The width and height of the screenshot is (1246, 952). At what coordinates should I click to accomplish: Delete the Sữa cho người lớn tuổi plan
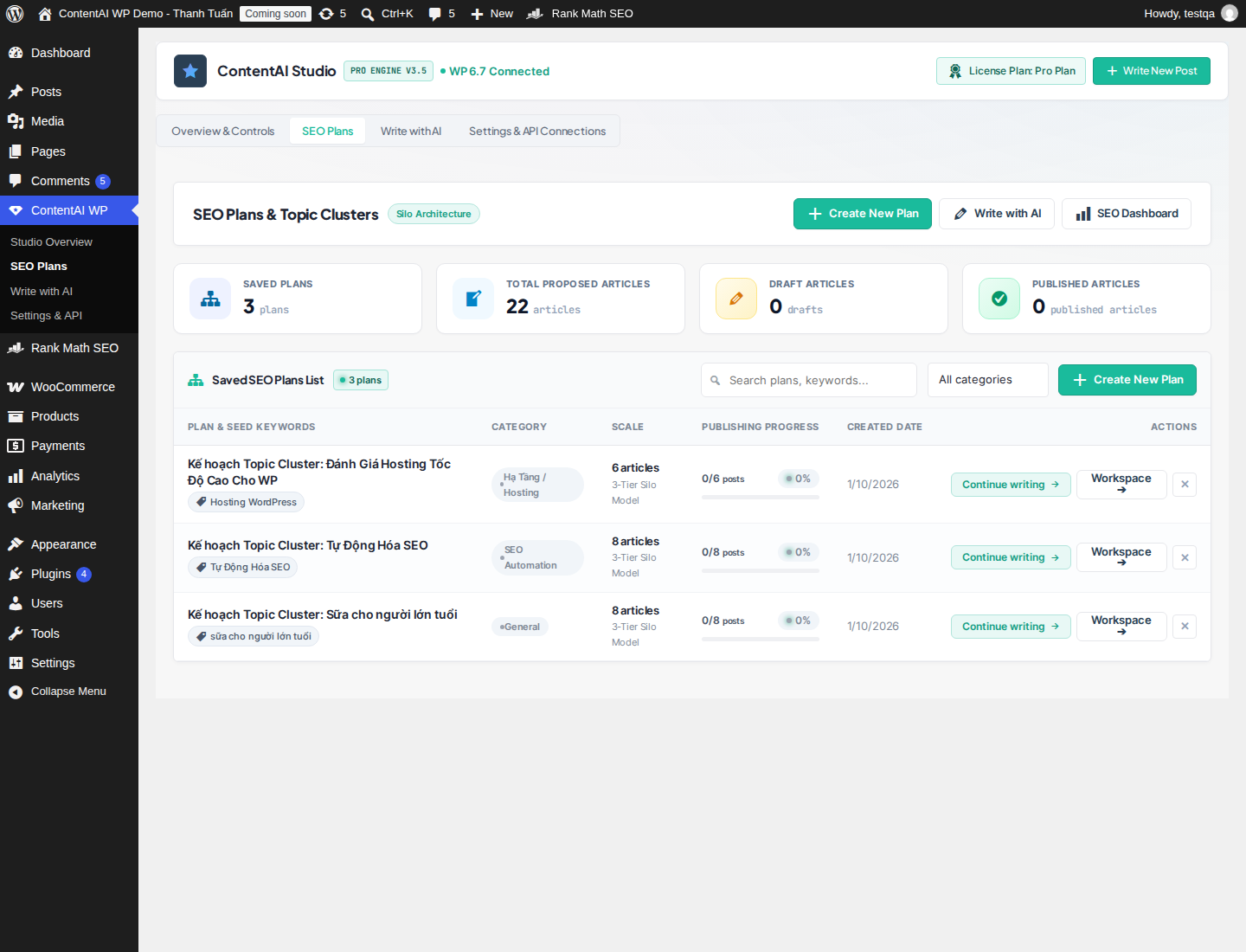pyautogui.click(x=1185, y=627)
